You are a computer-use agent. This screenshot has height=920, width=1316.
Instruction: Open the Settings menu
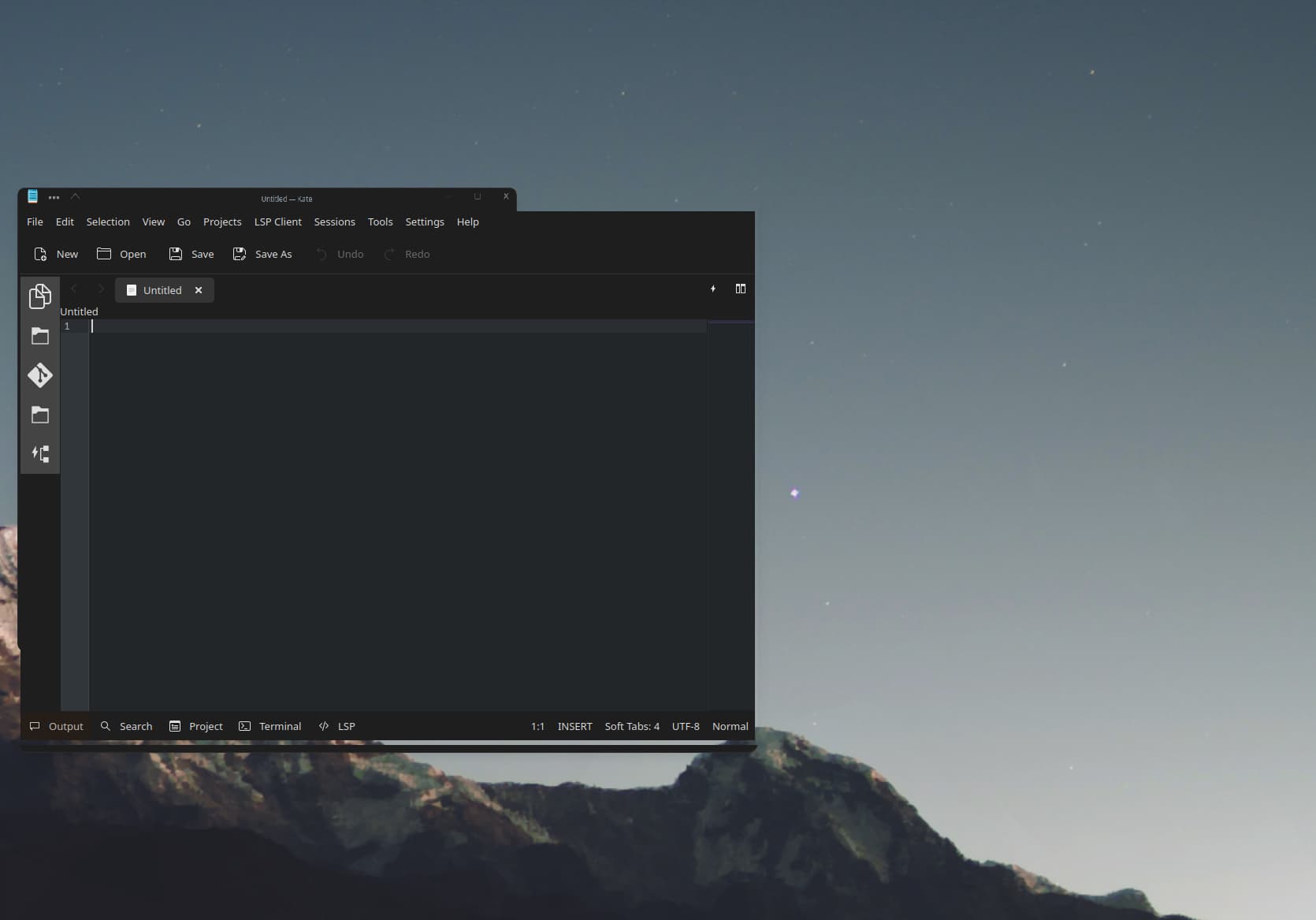(x=424, y=222)
